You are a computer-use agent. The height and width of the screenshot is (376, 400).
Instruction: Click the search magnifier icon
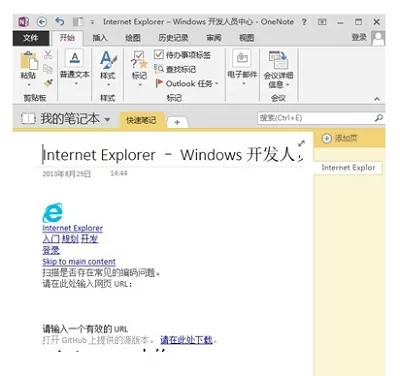[379, 118]
